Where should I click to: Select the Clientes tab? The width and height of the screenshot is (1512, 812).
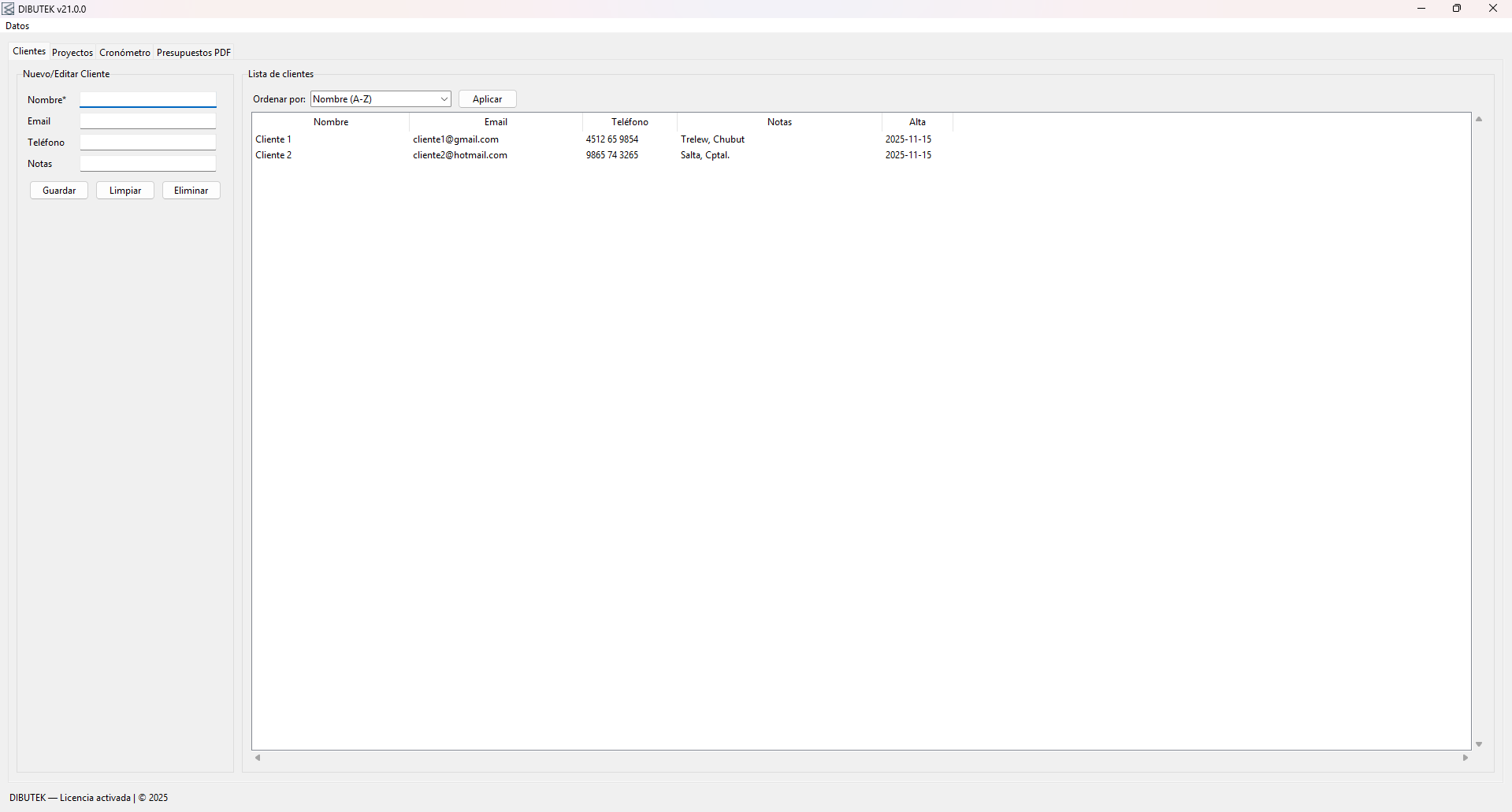[29, 51]
